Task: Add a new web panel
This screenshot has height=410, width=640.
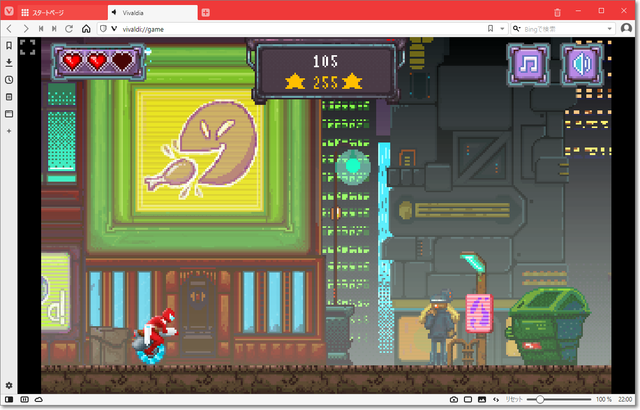Action: 9,131
